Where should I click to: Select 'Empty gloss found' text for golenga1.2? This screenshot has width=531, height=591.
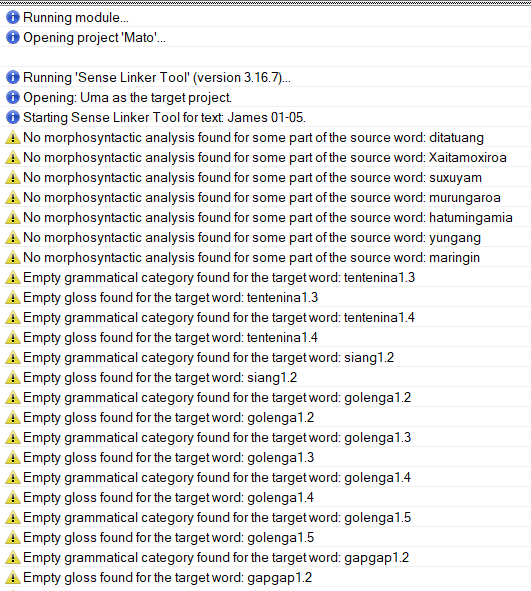[x=168, y=417]
